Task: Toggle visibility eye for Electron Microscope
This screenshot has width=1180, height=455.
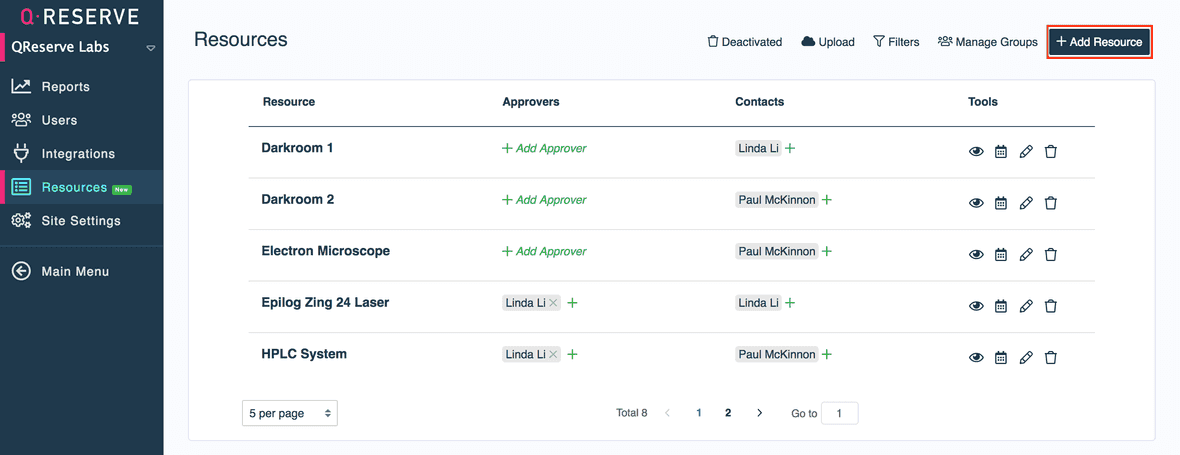Action: click(976, 254)
